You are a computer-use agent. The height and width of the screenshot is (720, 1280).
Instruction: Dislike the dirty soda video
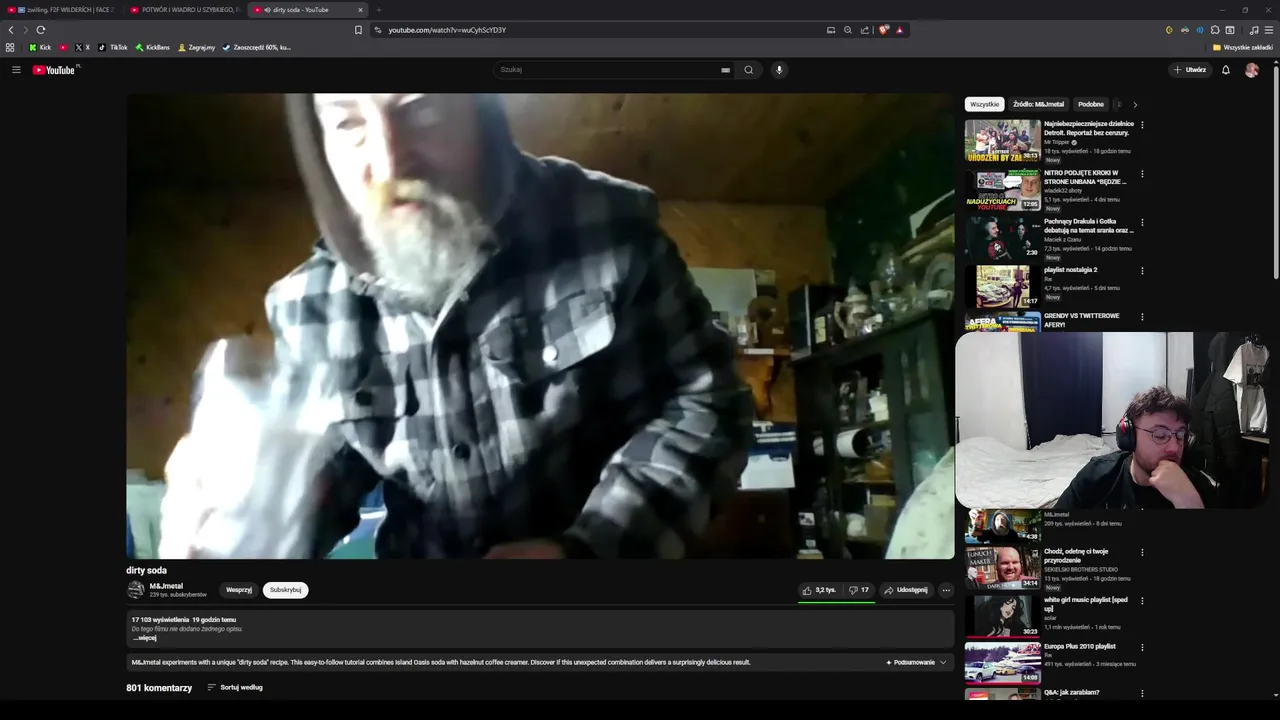(859, 590)
